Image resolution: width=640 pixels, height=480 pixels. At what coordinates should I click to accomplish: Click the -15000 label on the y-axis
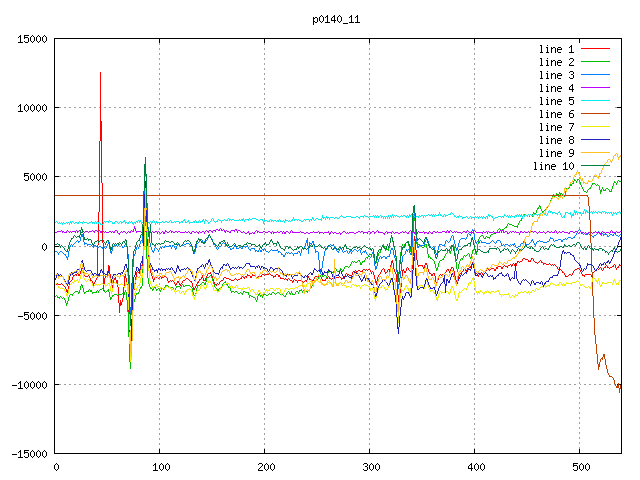click(28, 454)
